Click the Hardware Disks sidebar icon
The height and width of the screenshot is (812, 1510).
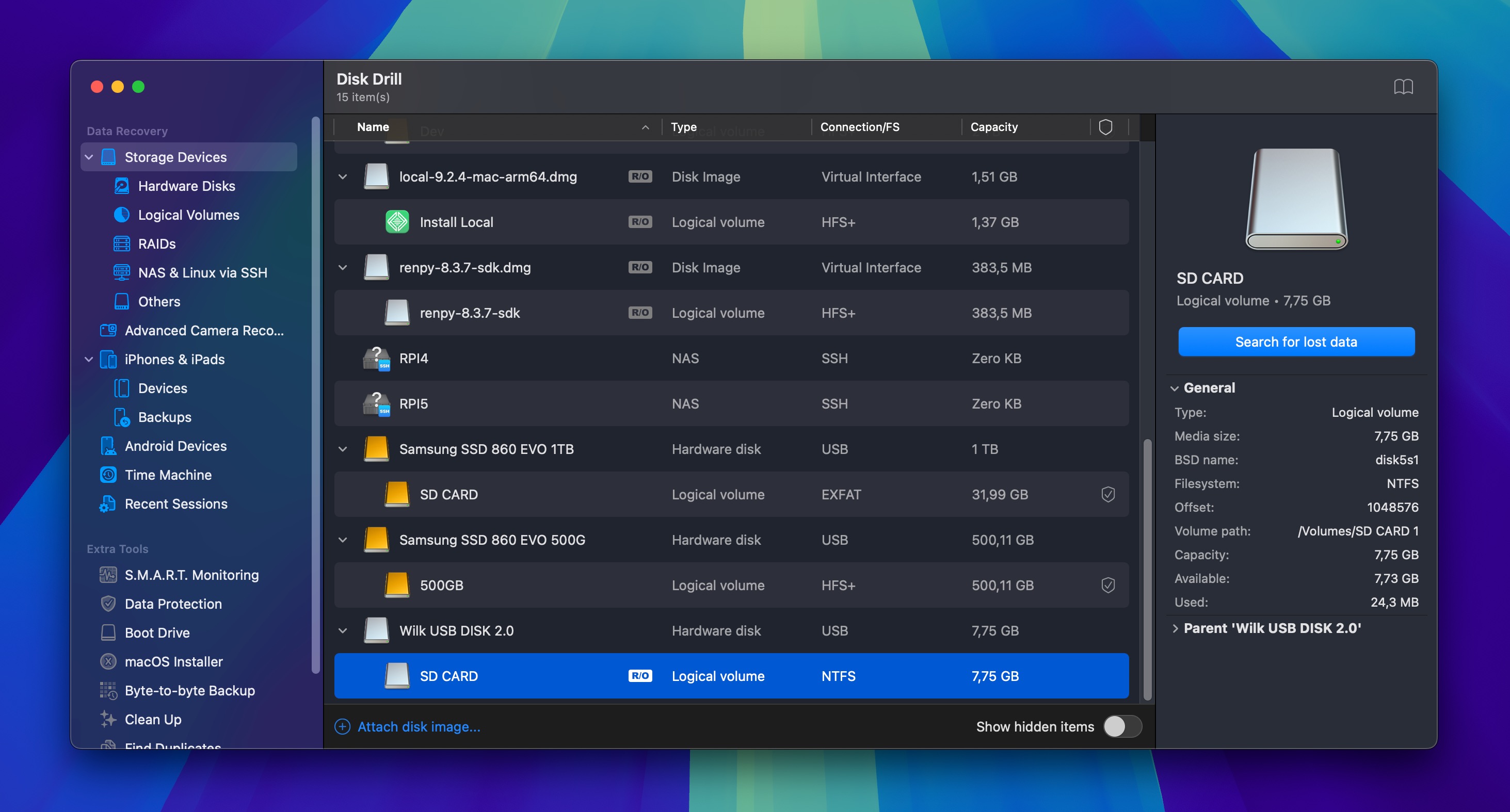click(x=121, y=186)
